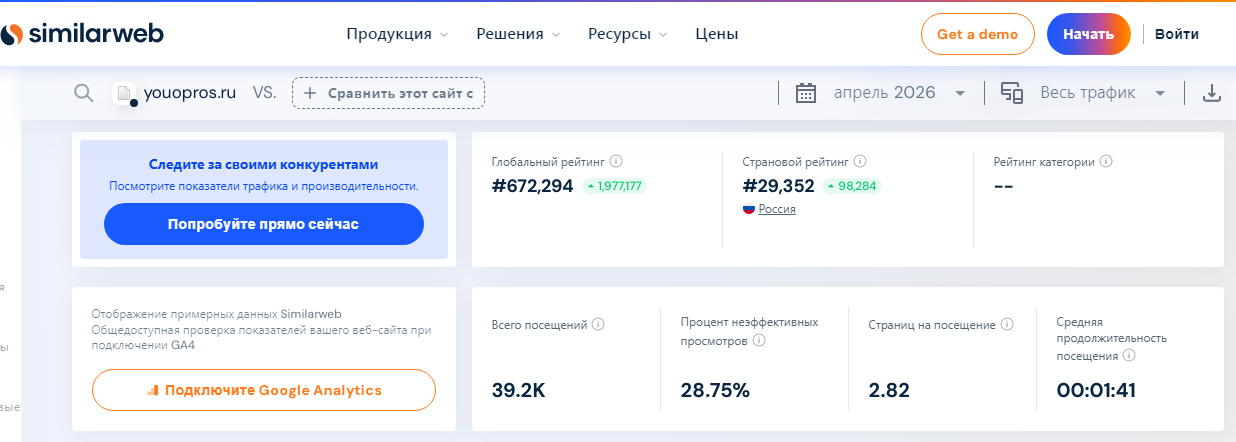Open the Весь трафик dropdown
This screenshot has width=1236, height=442.
pos(1103,93)
